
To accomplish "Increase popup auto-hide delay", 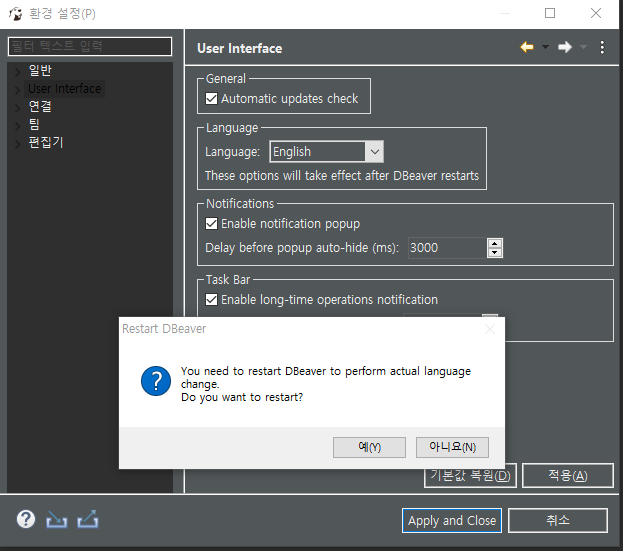I will [x=495, y=243].
